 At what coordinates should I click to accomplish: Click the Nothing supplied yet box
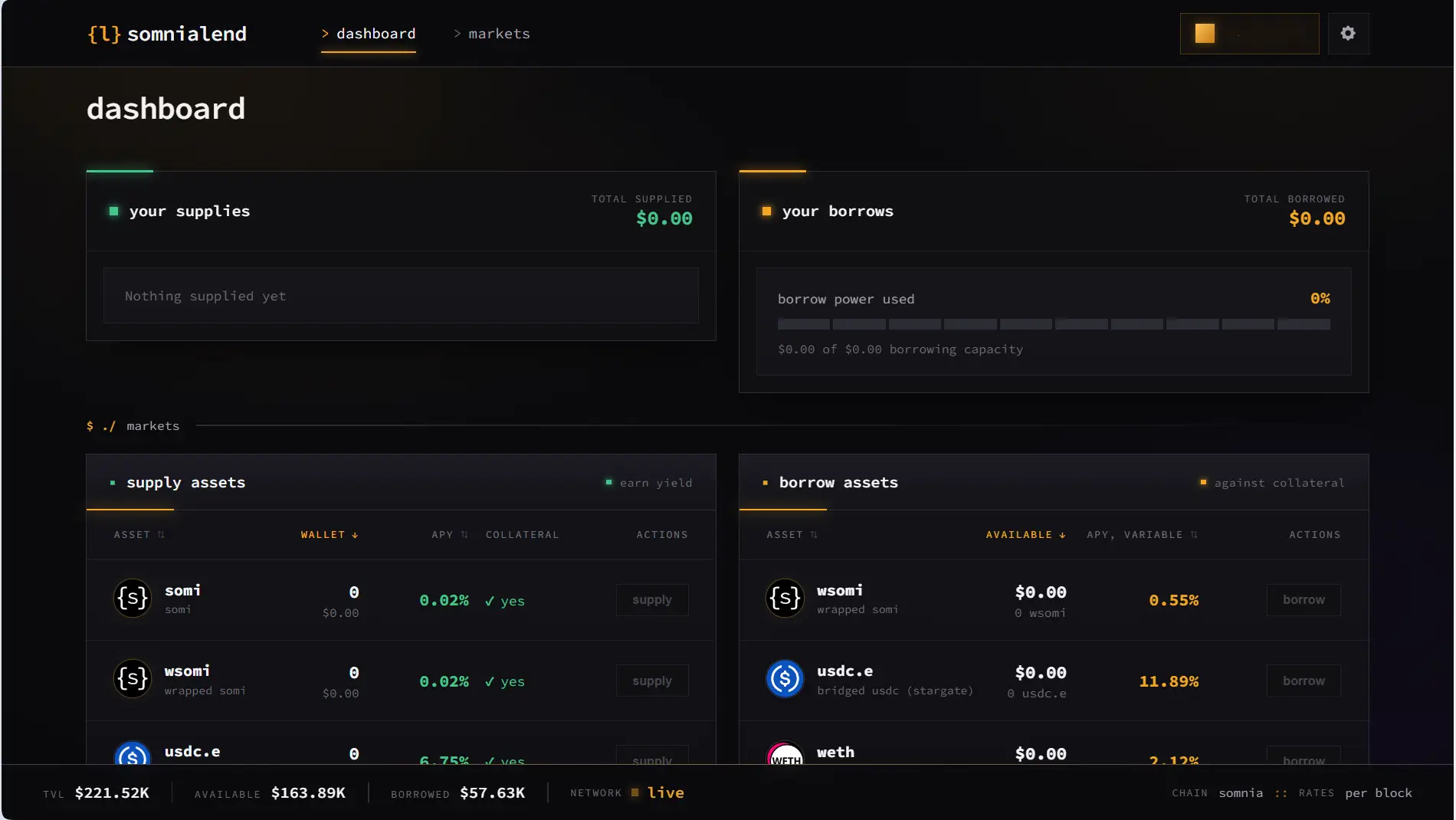401,296
